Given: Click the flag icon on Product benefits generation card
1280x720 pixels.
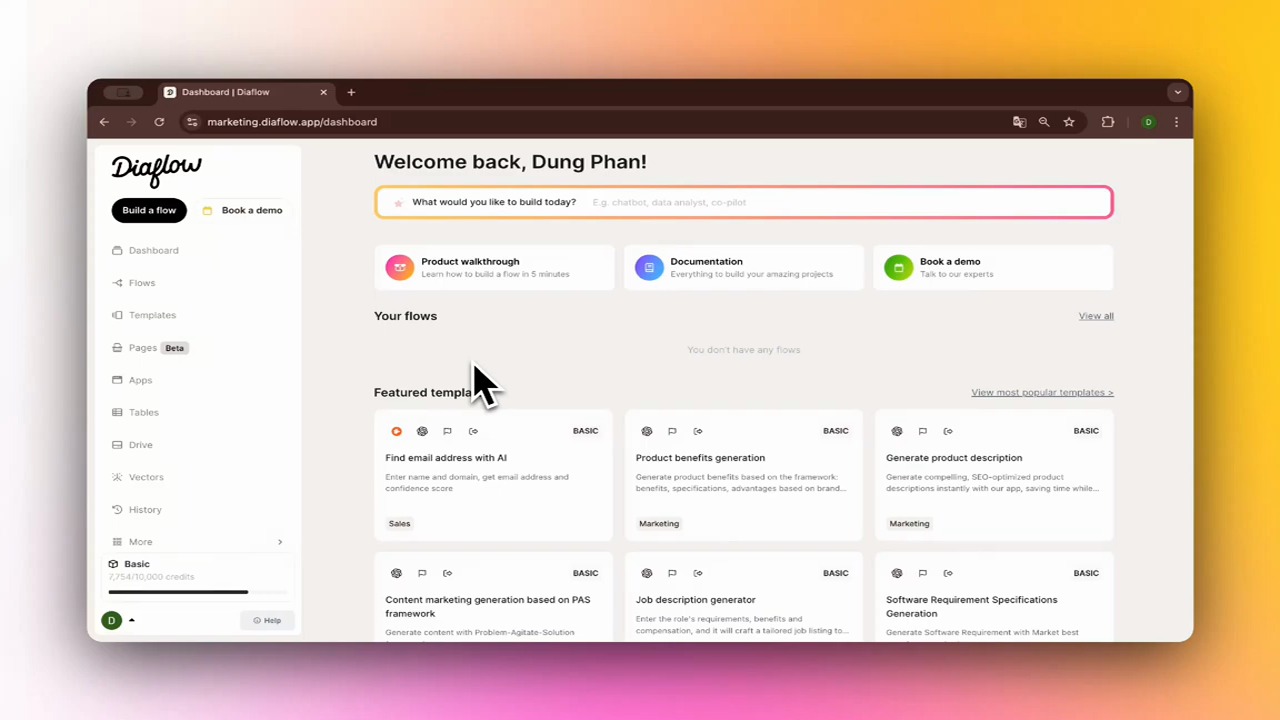Looking at the screenshot, I should tap(672, 431).
